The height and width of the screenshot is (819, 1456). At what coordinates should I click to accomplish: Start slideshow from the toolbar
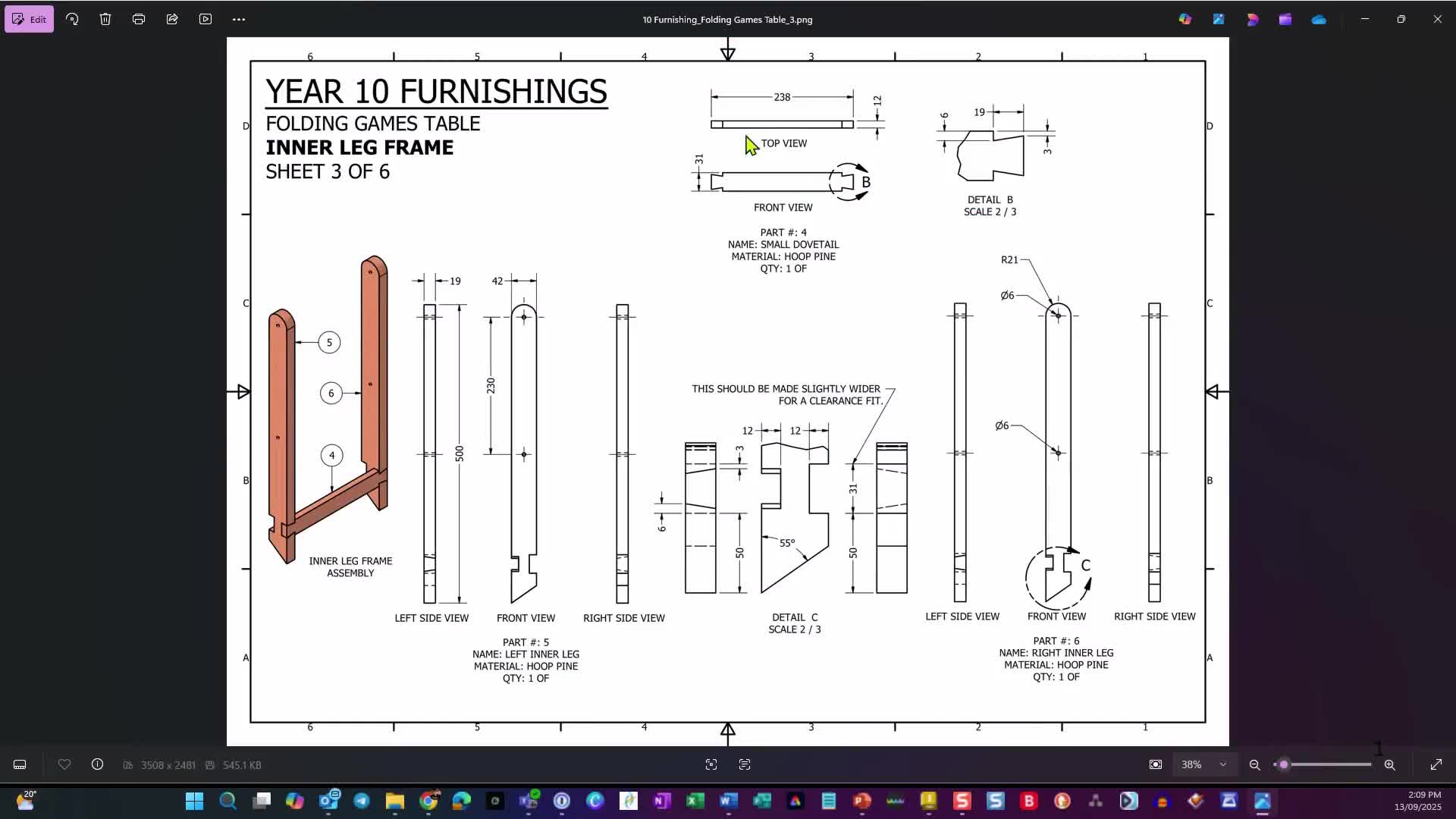pos(206,19)
